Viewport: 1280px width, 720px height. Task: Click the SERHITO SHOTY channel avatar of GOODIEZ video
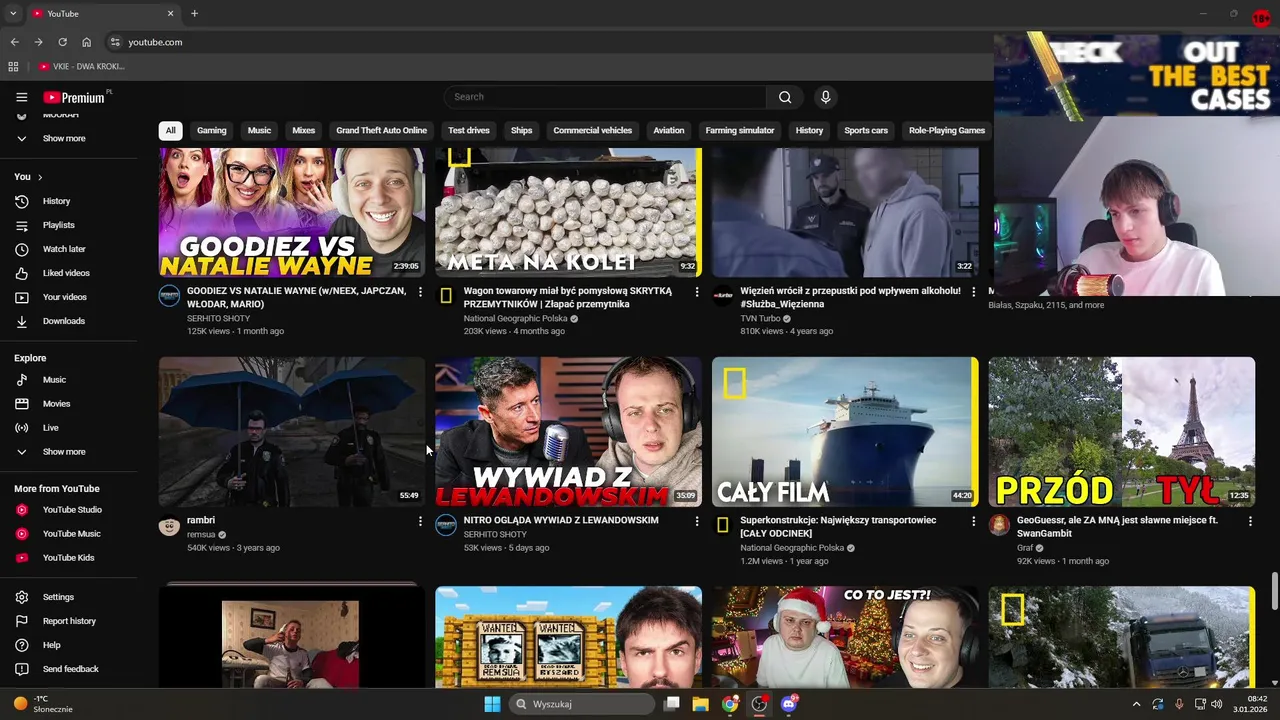[169, 296]
